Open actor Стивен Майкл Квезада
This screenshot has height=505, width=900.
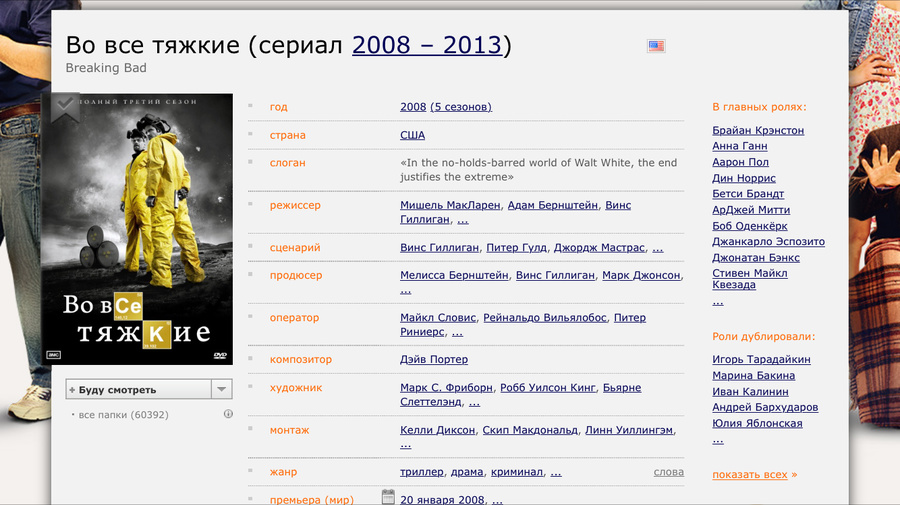coord(750,279)
